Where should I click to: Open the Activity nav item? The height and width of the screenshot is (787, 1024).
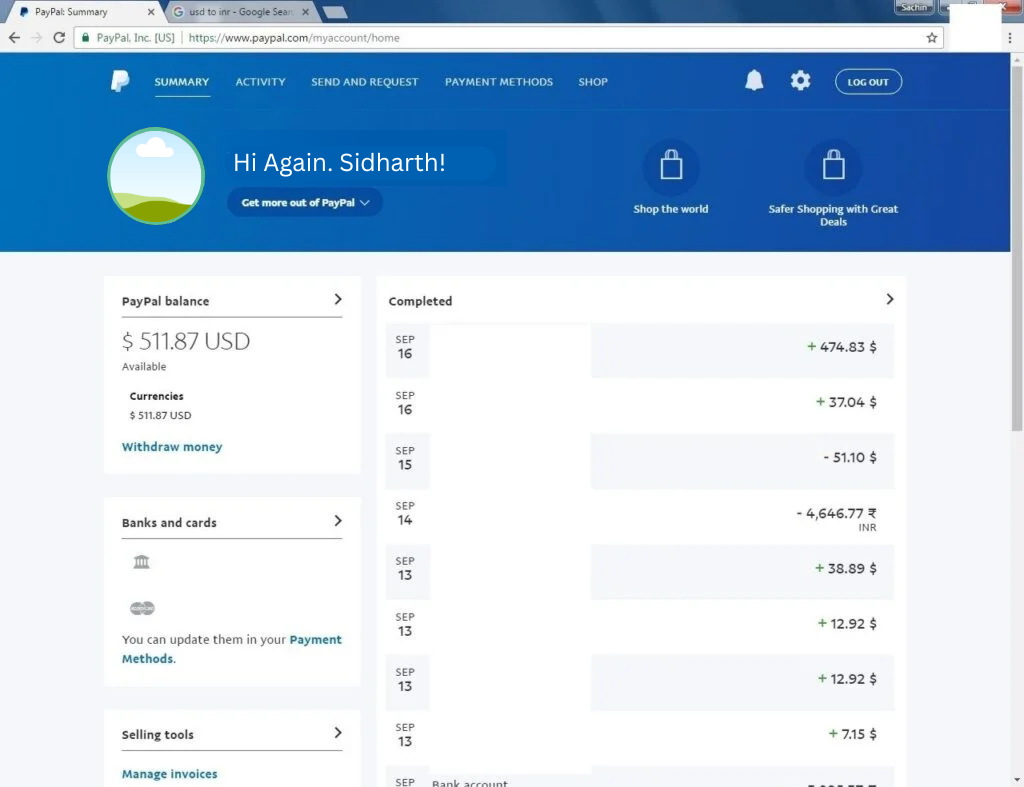coord(261,82)
